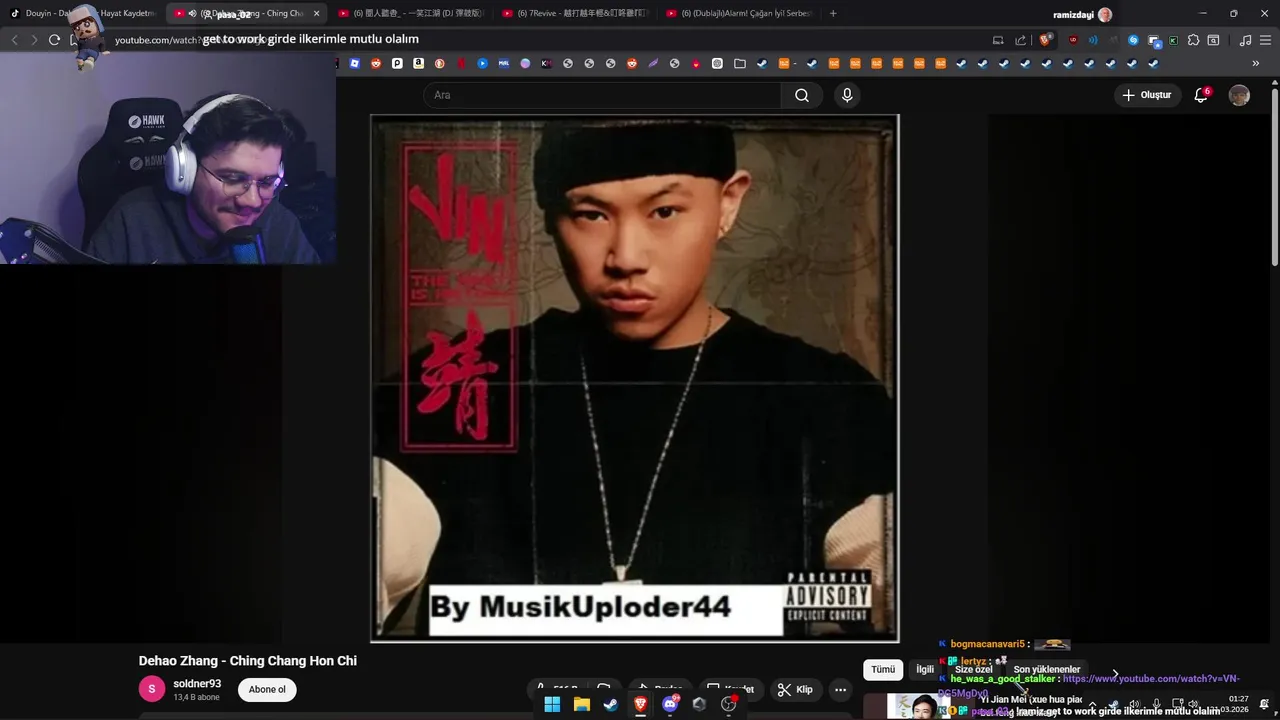
Task: Select the Dehao Zhang - Ching Cha tab
Action: tap(248, 13)
